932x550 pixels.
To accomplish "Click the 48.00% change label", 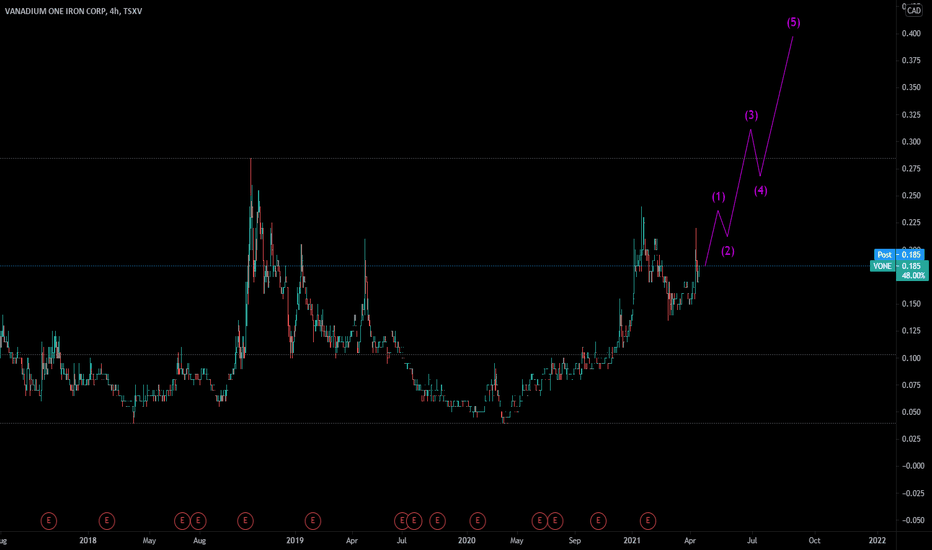I will click(912, 276).
